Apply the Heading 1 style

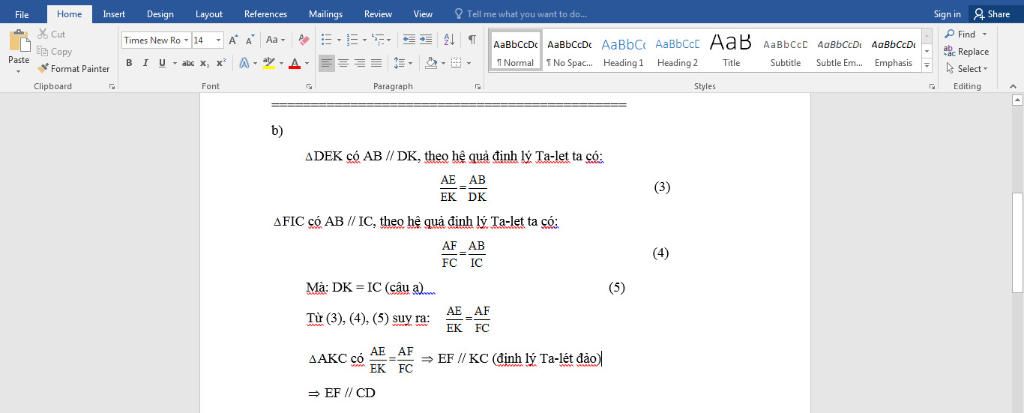[x=623, y=51]
